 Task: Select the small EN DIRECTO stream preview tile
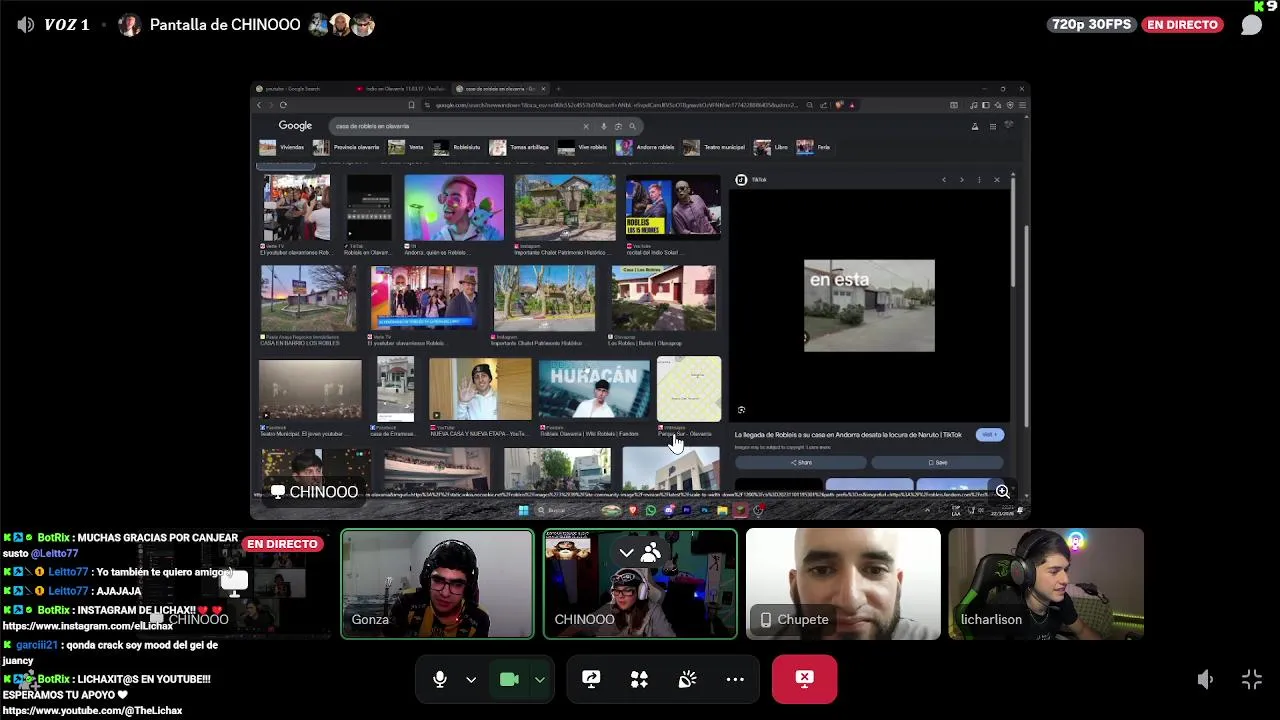click(236, 584)
